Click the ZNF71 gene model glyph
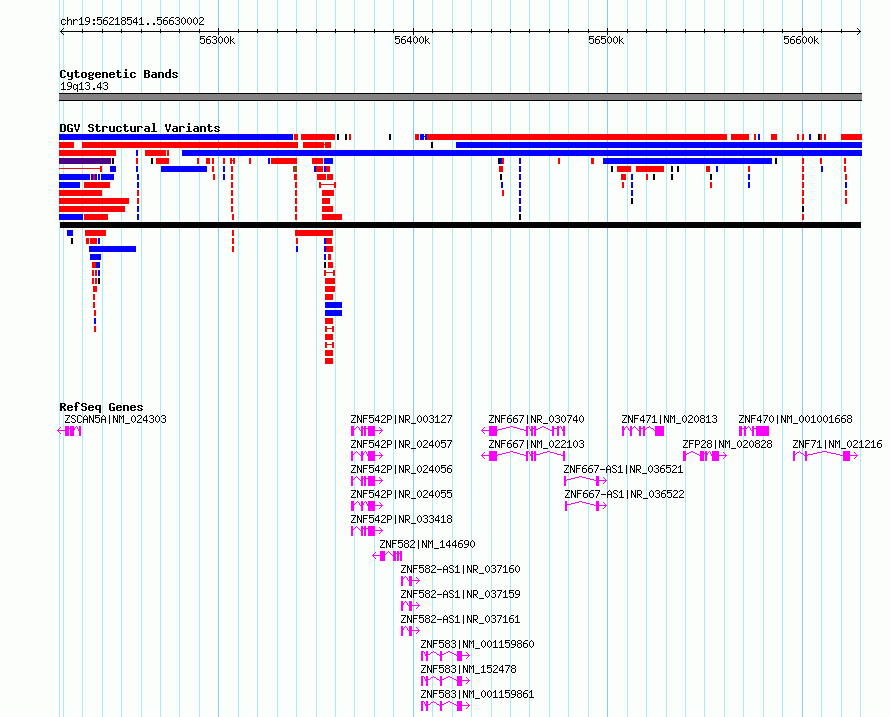This screenshot has width=890, height=717. (825, 456)
